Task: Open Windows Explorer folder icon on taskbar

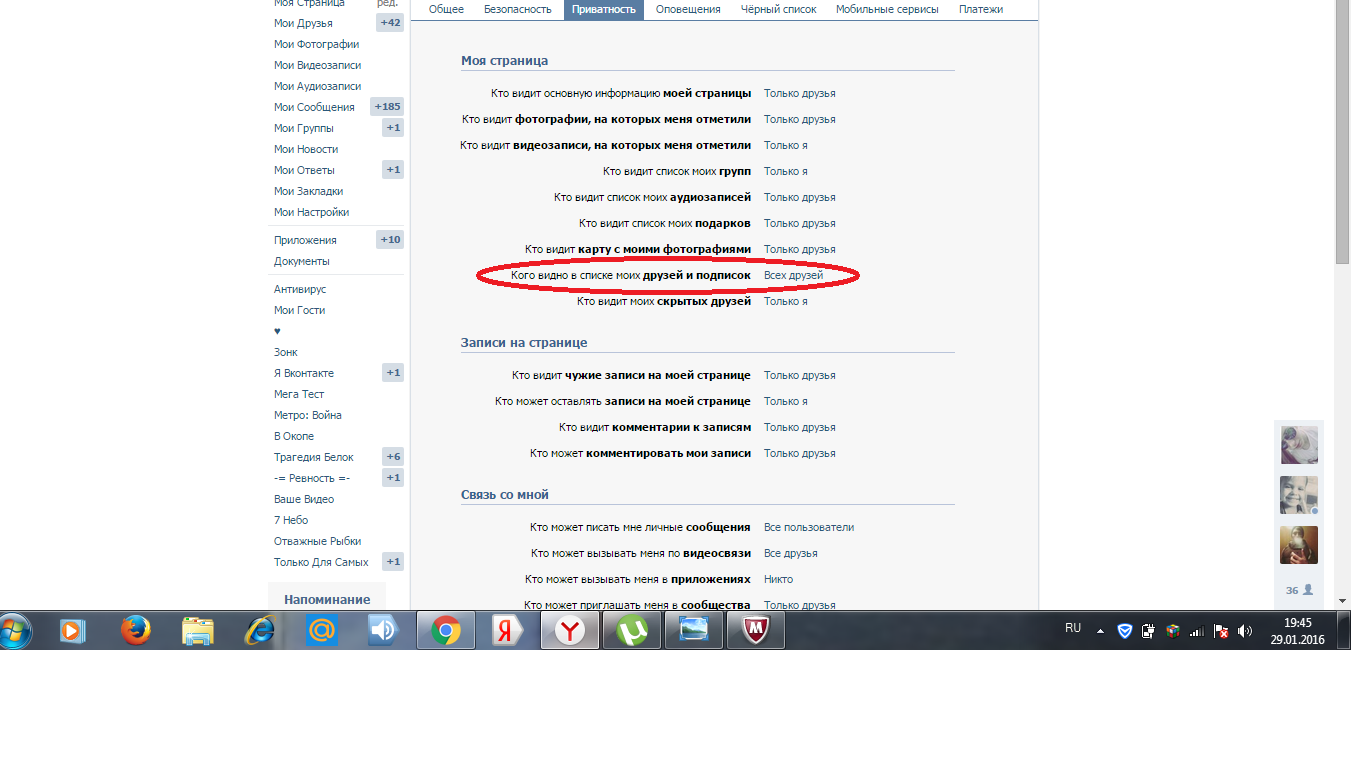Action: pyautogui.click(x=198, y=631)
